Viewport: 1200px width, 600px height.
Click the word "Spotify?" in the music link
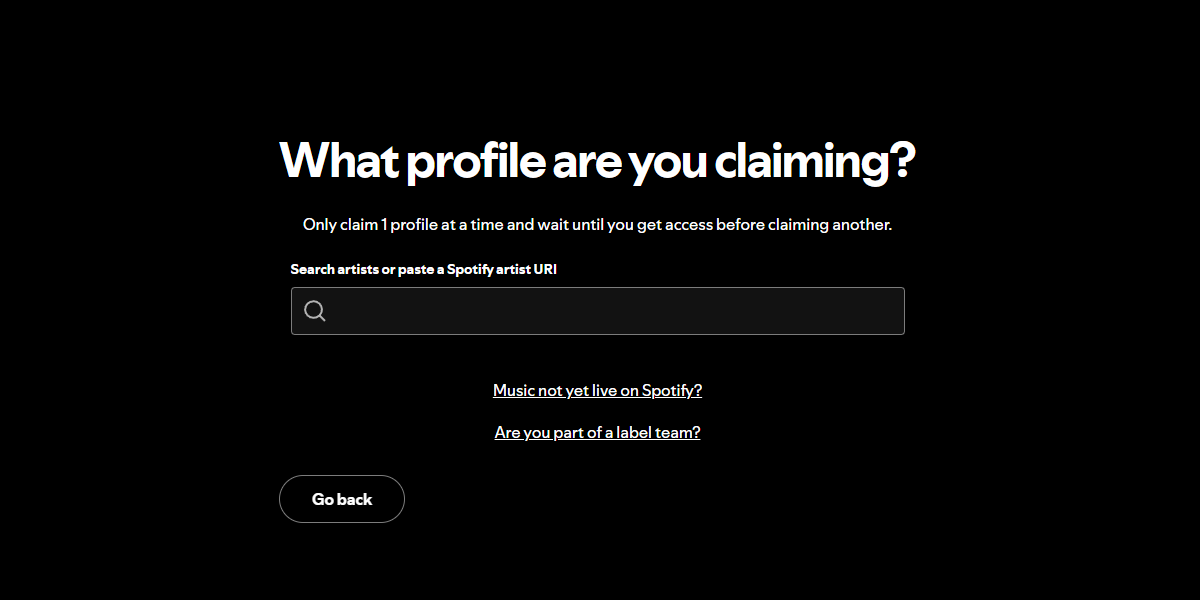tap(672, 390)
